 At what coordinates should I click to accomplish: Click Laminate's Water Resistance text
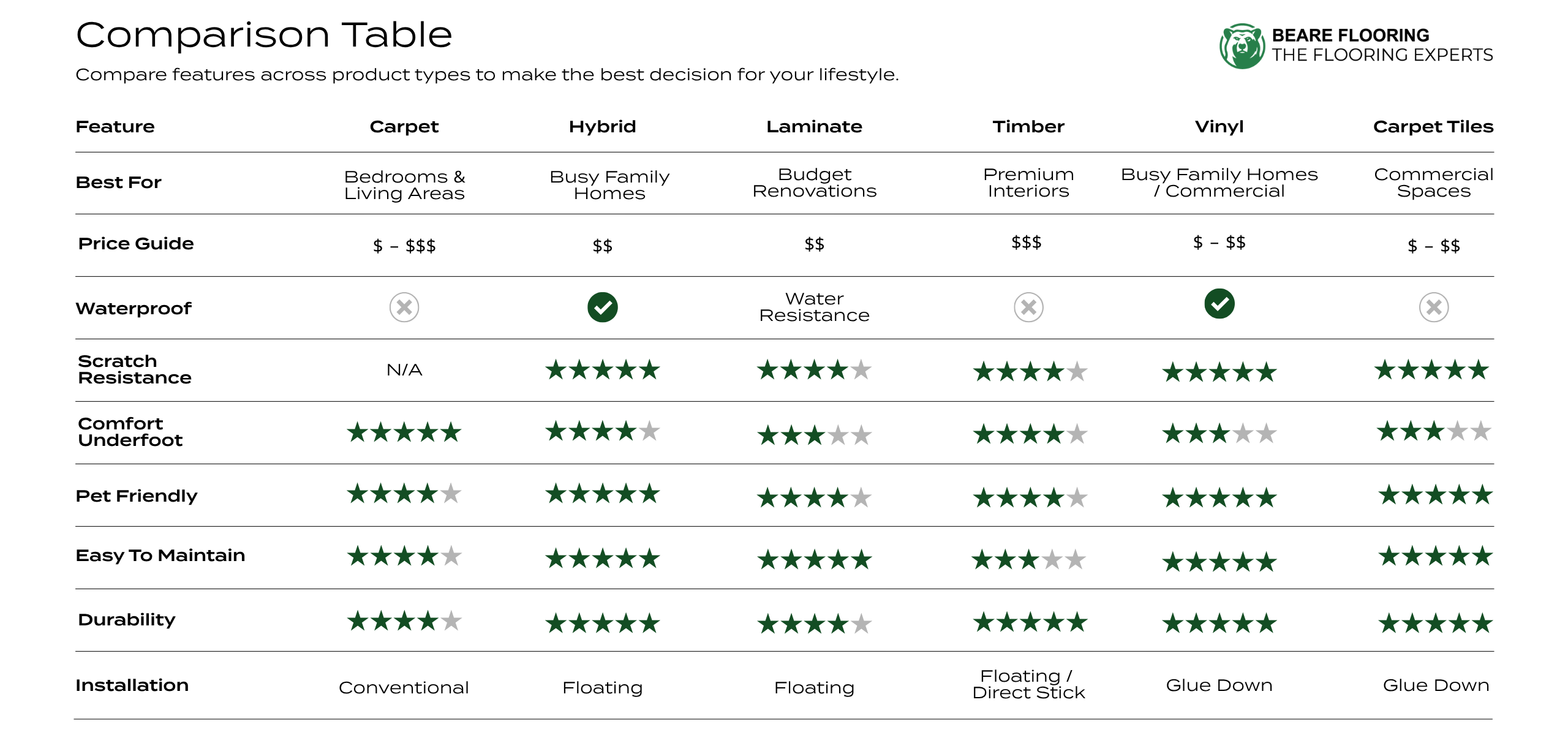(x=814, y=307)
